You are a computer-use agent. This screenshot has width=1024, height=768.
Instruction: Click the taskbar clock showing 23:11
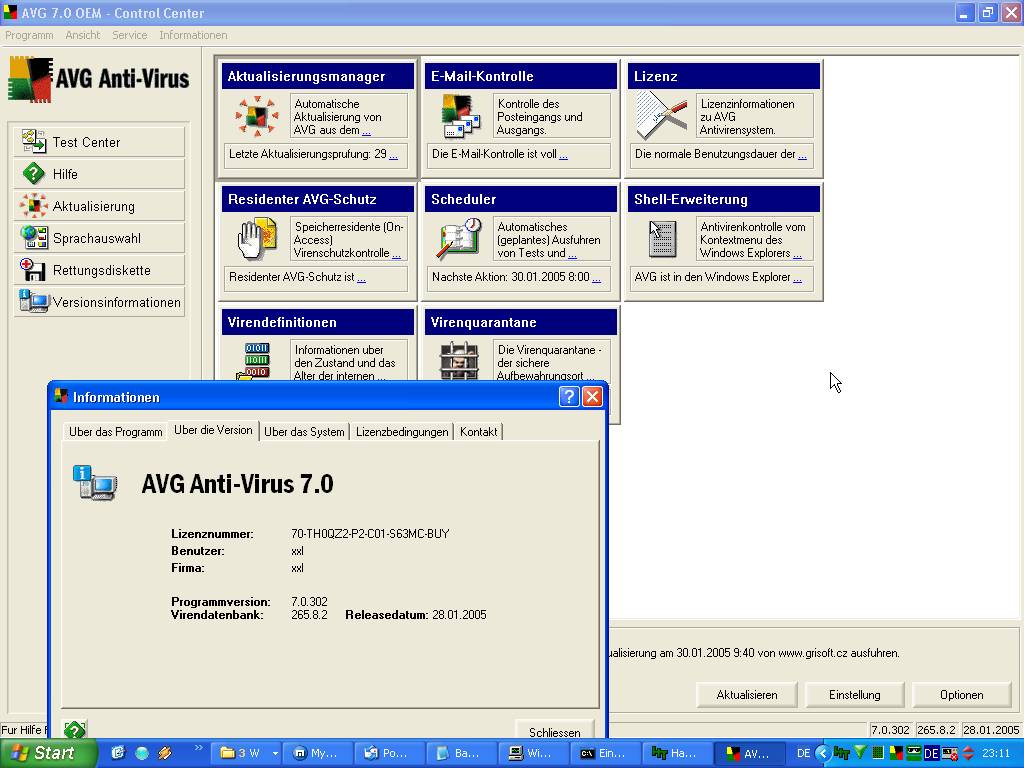(x=996, y=754)
